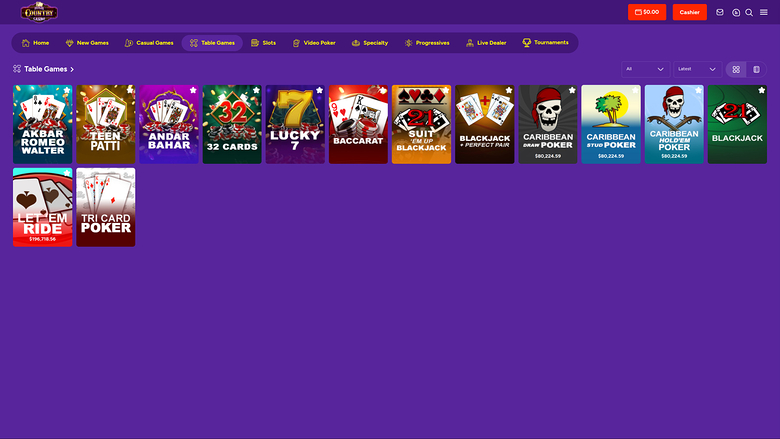Open the live chat bubble icon
The width and height of the screenshot is (780, 439).
(x=736, y=12)
